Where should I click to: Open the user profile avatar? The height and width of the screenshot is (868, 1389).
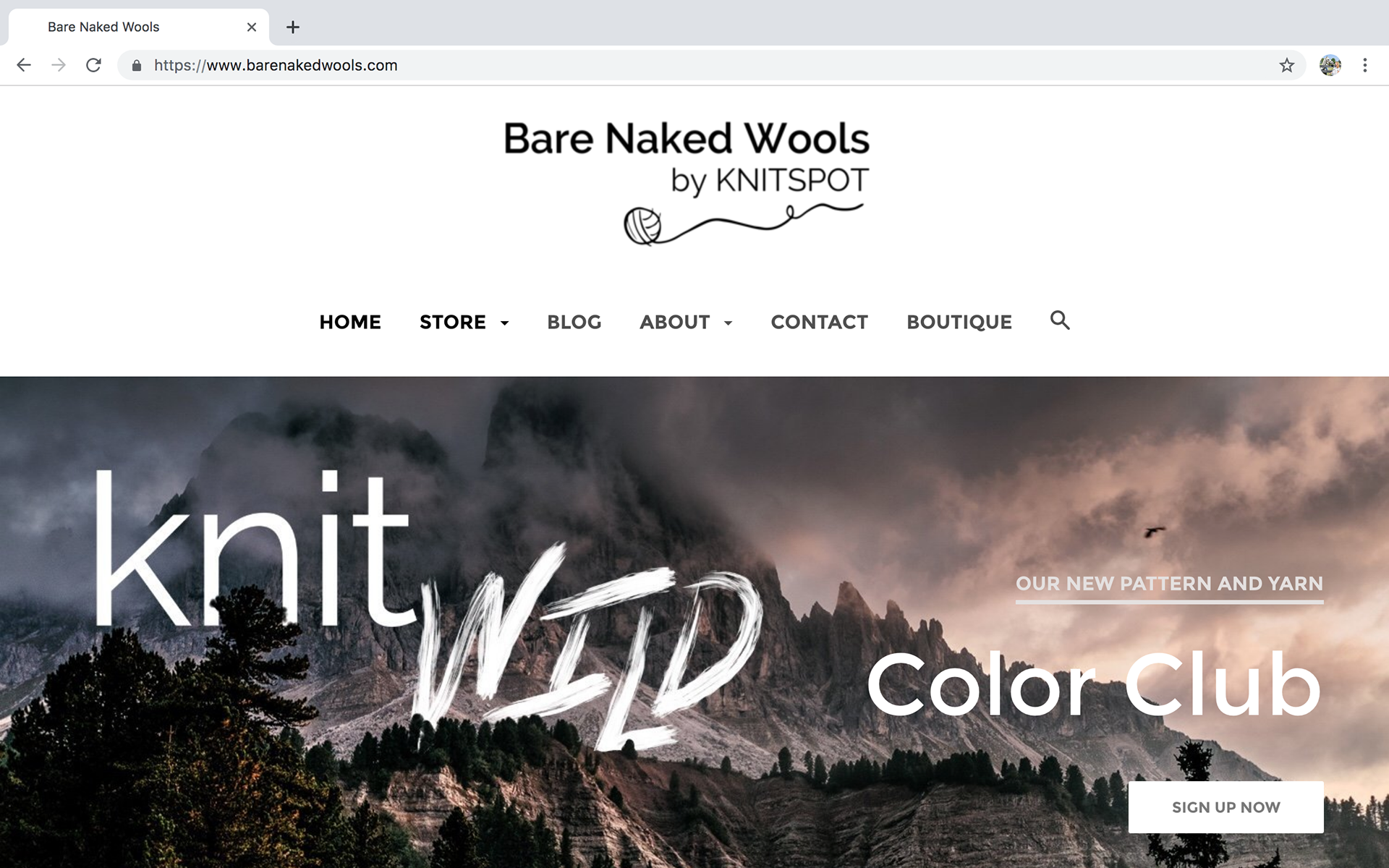click(x=1330, y=65)
